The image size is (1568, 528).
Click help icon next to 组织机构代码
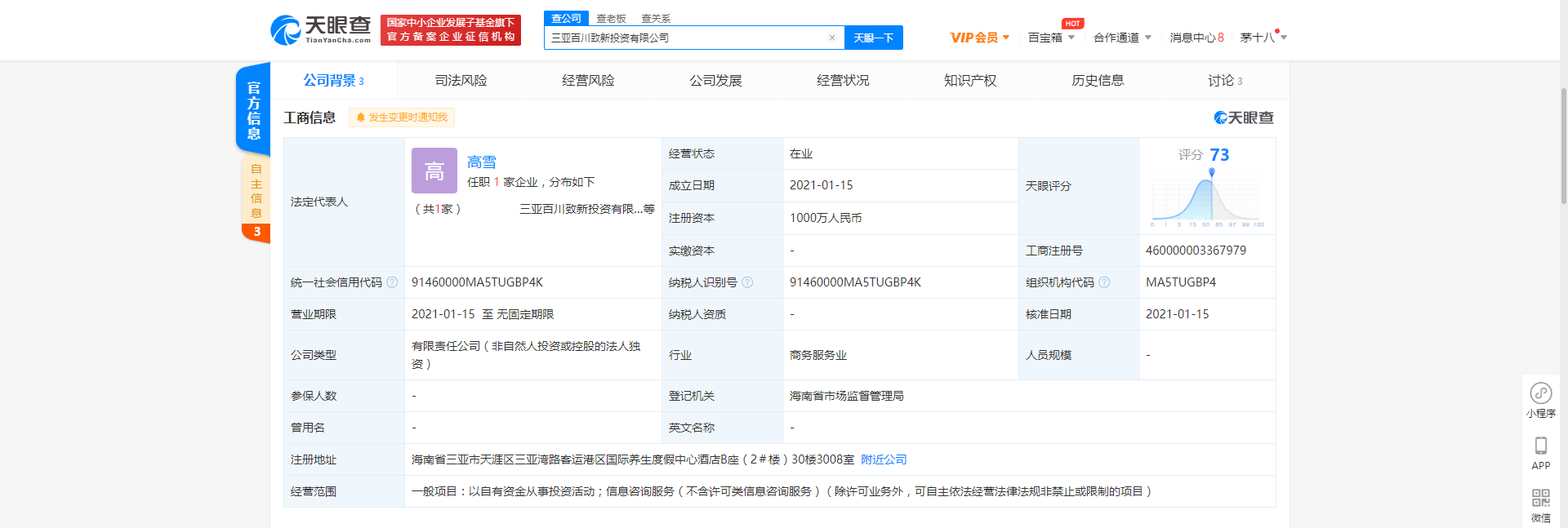click(x=1104, y=282)
